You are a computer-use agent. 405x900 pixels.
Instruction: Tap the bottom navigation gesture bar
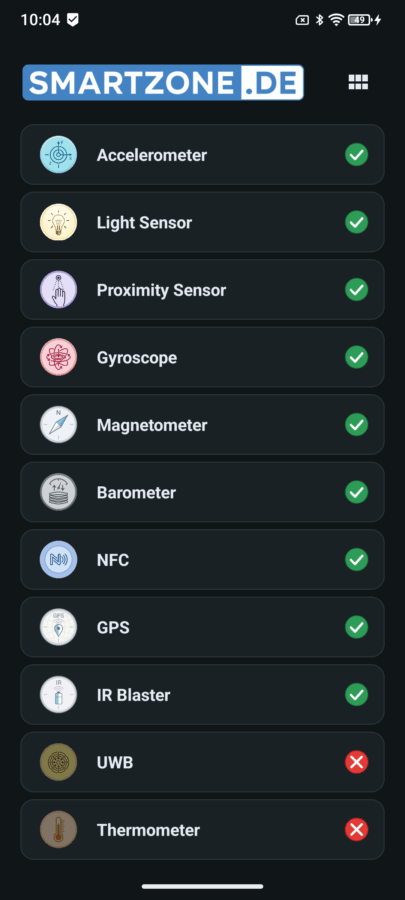pyautogui.click(x=202, y=886)
